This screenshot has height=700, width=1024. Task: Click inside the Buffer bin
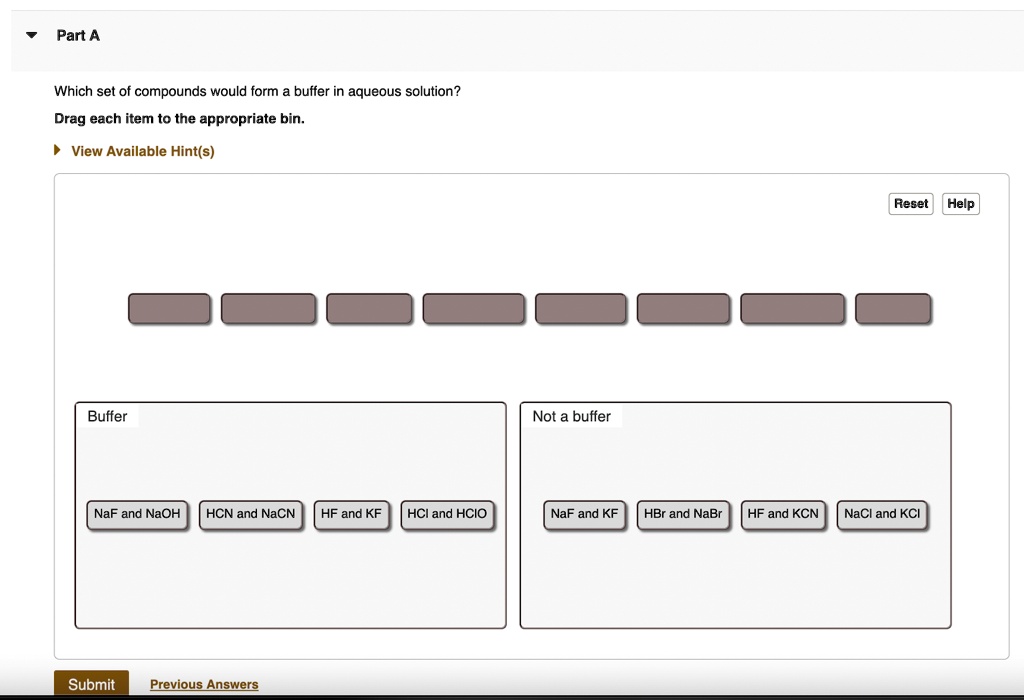[290, 580]
